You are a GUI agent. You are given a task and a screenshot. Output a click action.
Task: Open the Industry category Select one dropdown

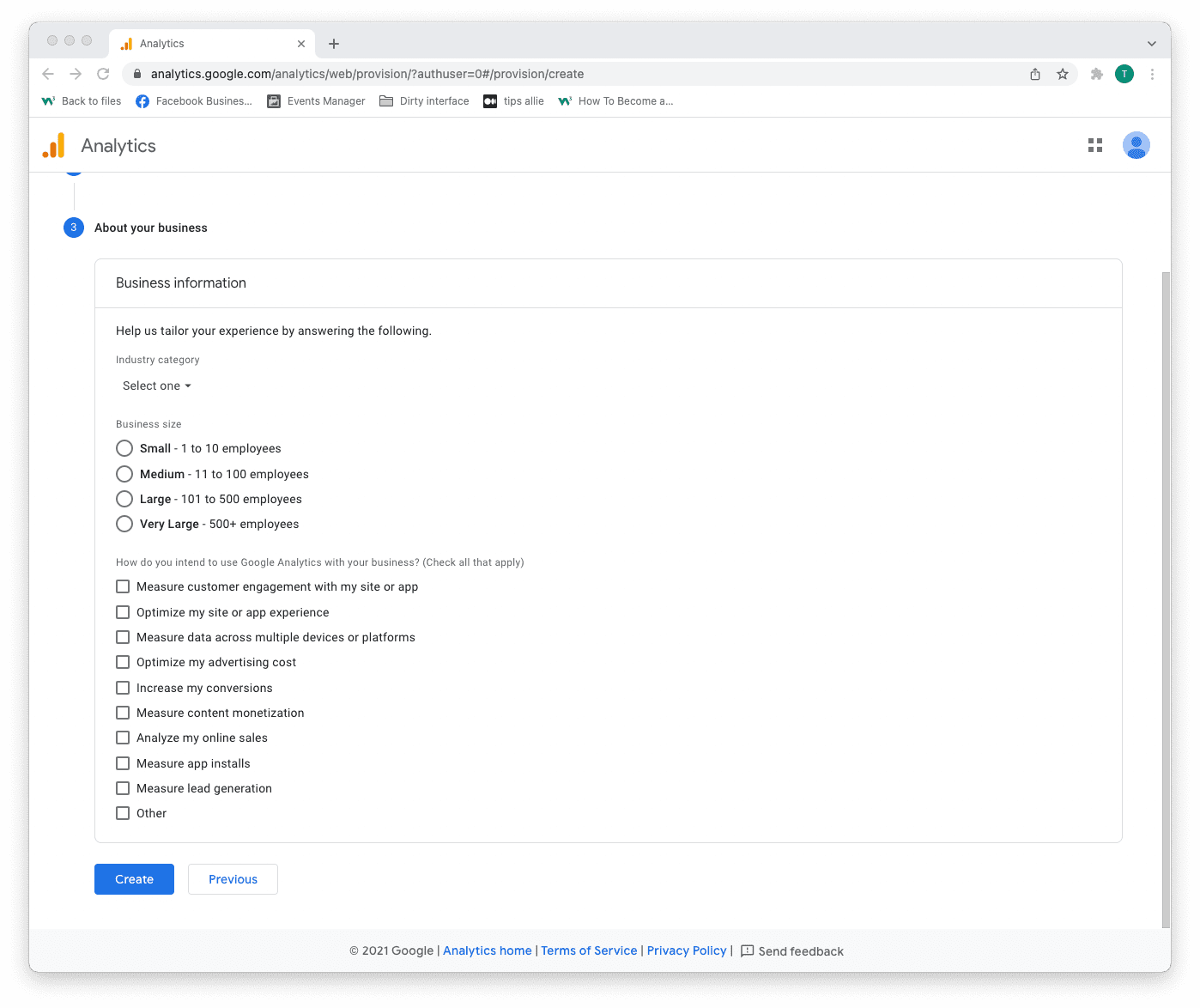[156, 386]
